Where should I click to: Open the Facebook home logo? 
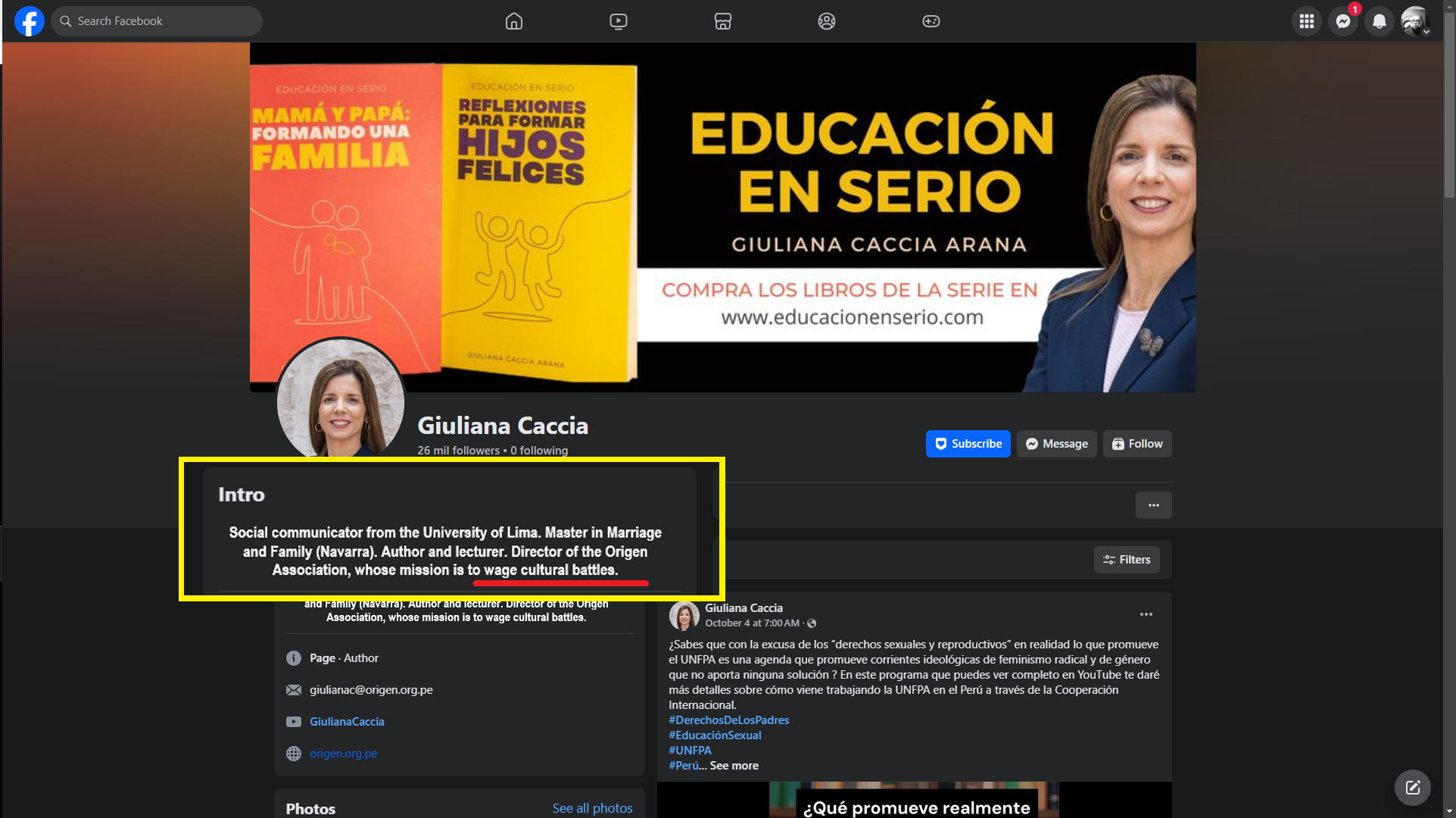29,21
